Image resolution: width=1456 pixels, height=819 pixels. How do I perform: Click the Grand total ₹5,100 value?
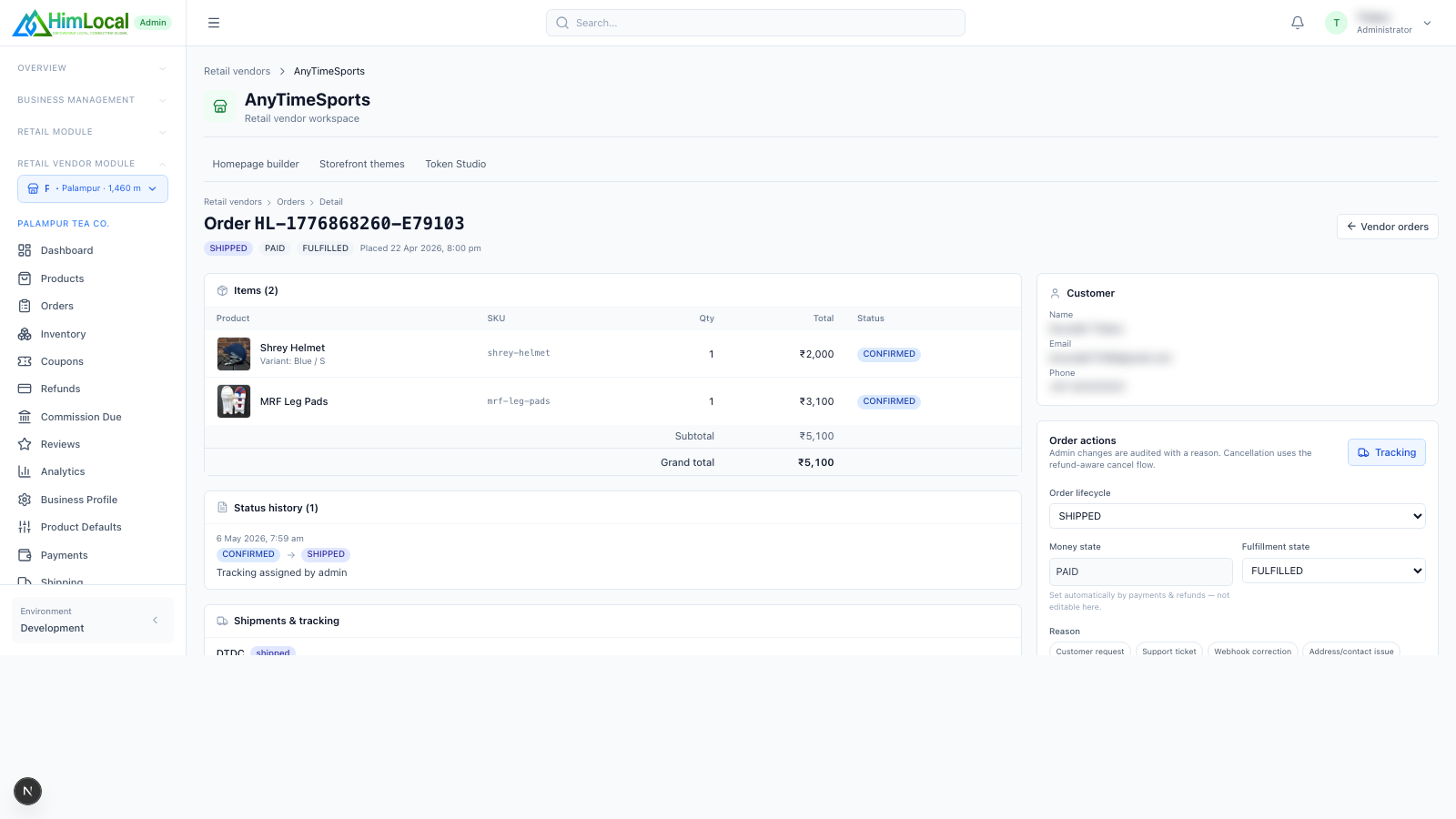click(x=816, y=462)
